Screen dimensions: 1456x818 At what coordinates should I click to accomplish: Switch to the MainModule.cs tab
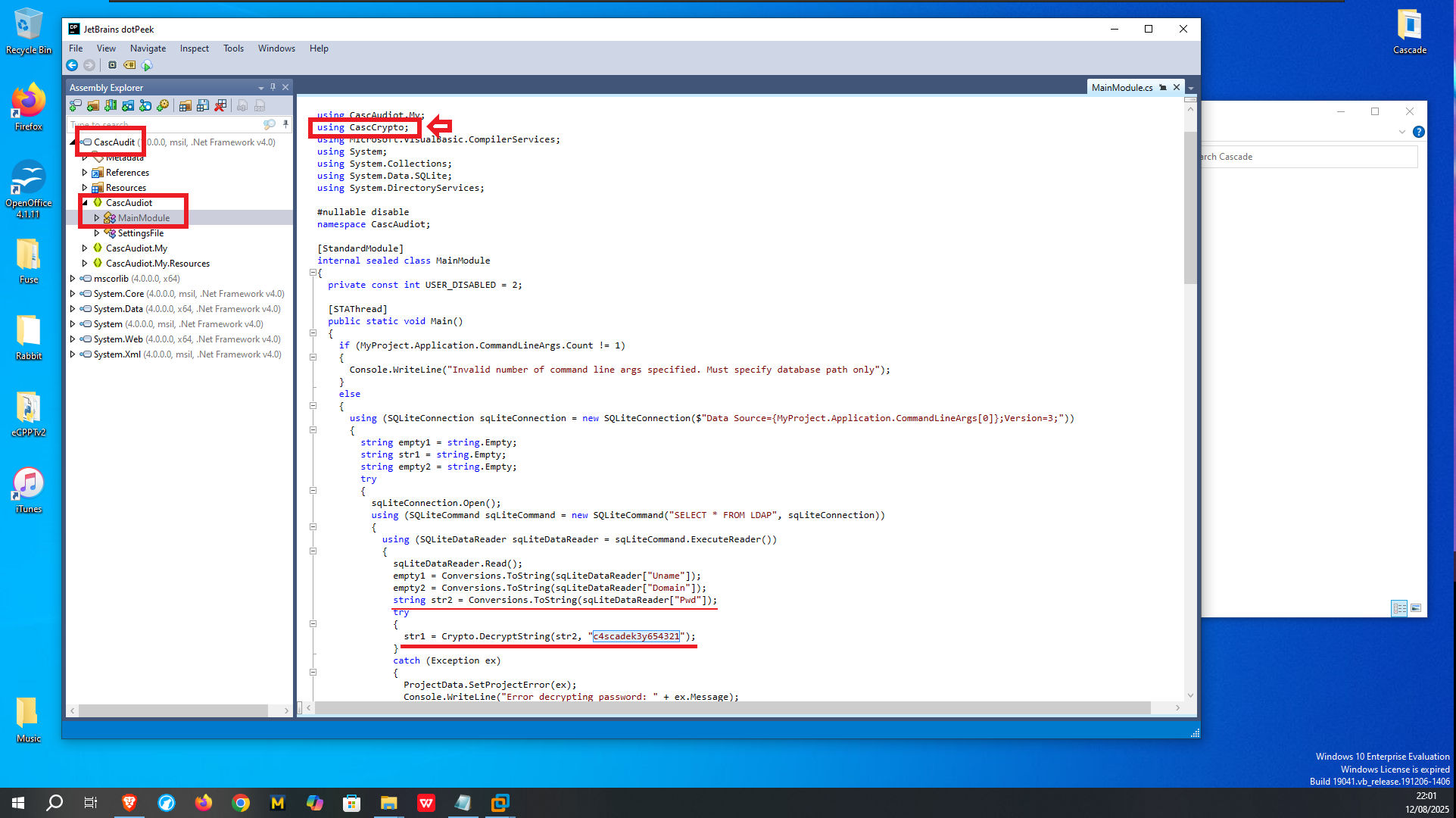pyautogui.click(x=1122, y=88)
